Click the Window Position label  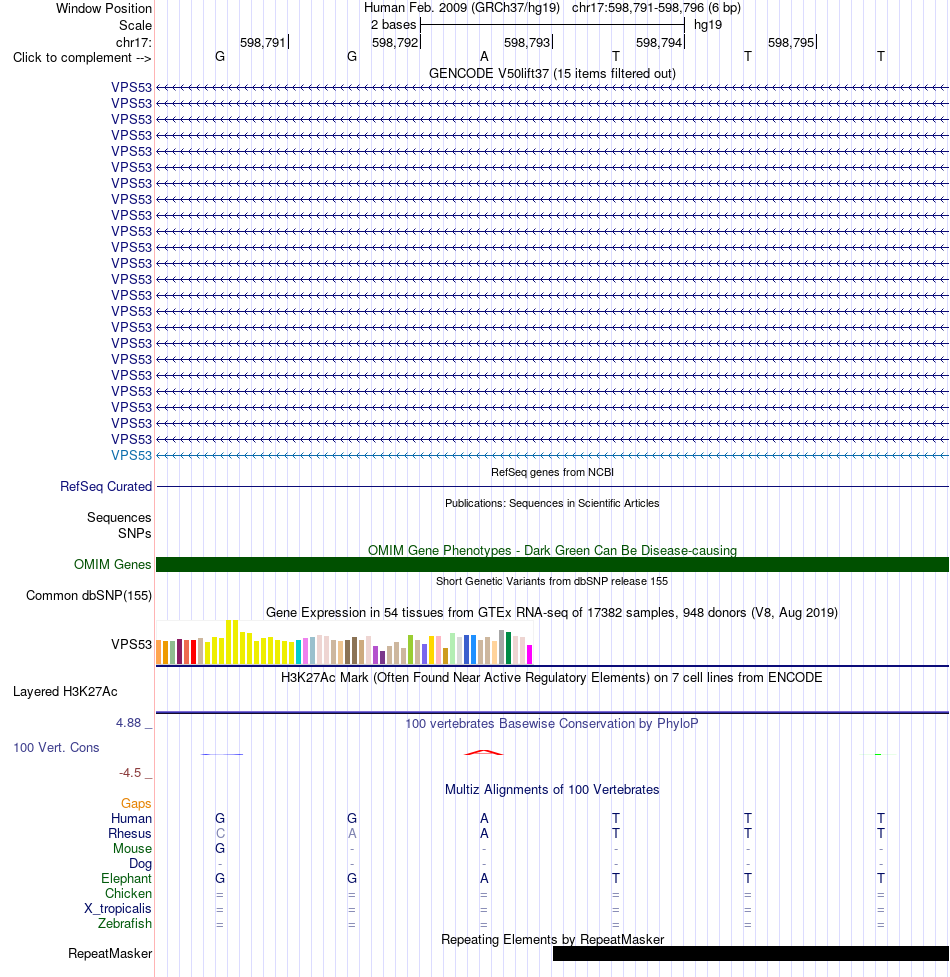103,9
